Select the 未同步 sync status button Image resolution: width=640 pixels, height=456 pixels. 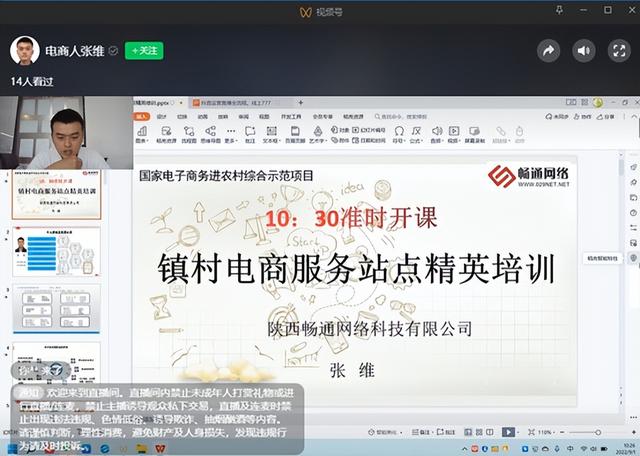557,117
